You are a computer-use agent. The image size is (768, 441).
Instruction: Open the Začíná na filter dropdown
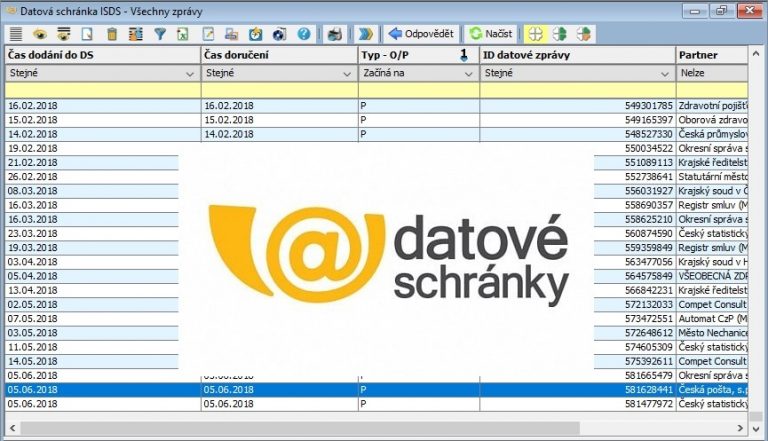pyautogui.click(x=468, y=74)
